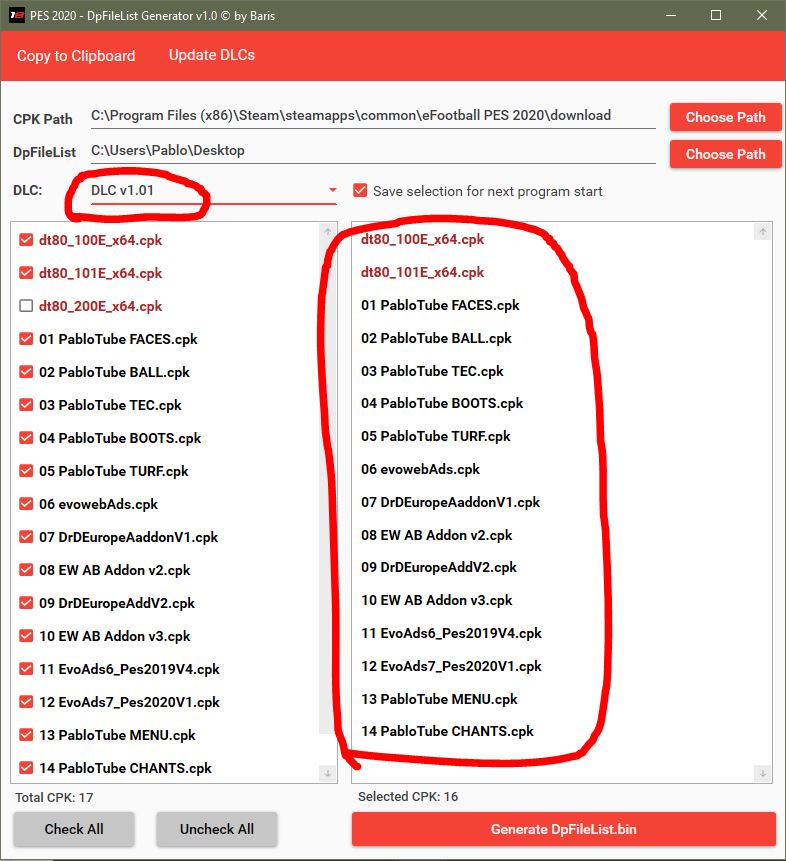Select 09 DrDEuropeAddV2.cpk in selected list
The width and height of the screenshot is (786, 861).
(439, 568)
